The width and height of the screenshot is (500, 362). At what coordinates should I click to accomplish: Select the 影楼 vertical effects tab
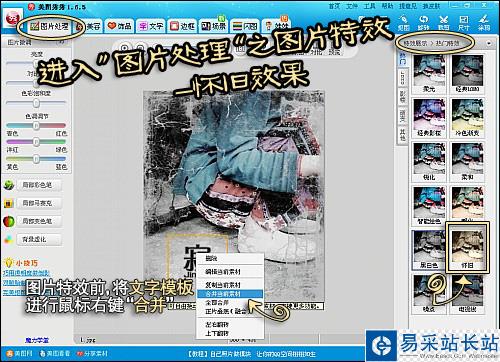point(403,97)
